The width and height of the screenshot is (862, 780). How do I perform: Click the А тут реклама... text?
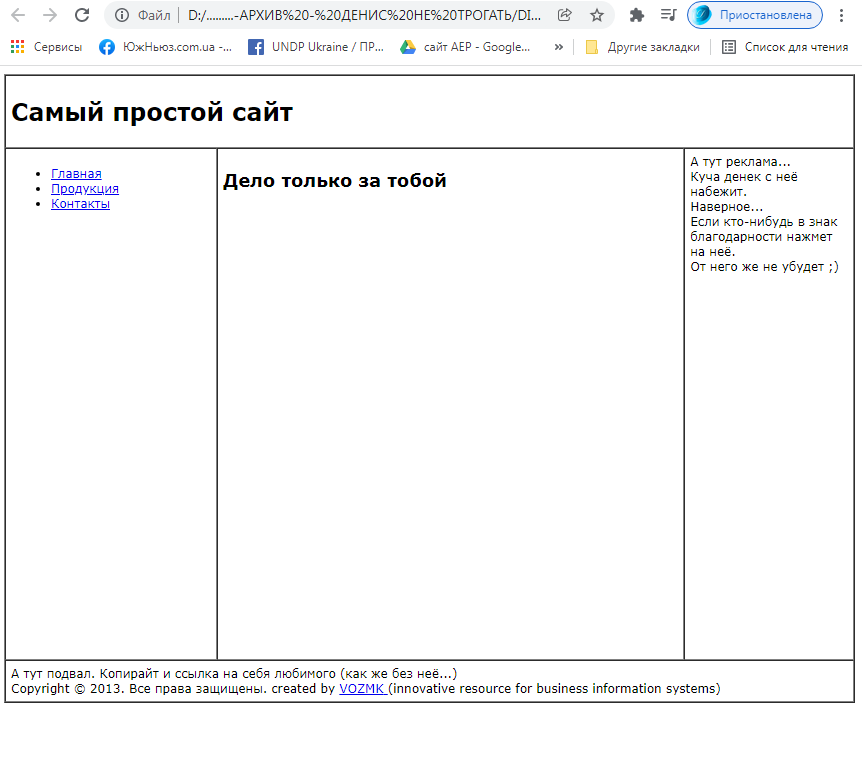click(740, 162)
